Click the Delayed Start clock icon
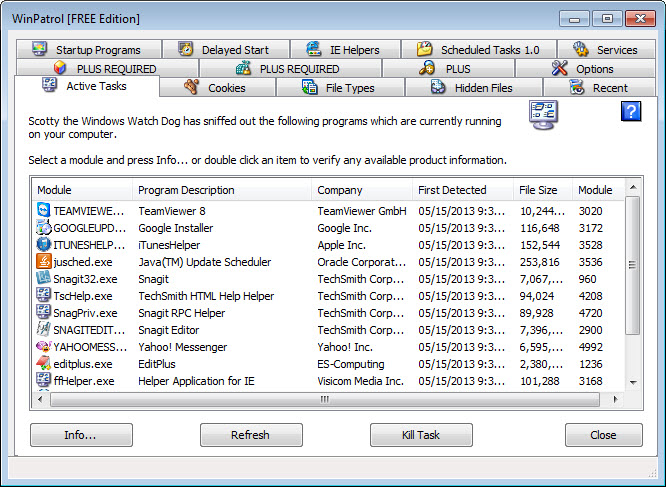This screenshot has width=666, height=487. [x=185, y=49]
